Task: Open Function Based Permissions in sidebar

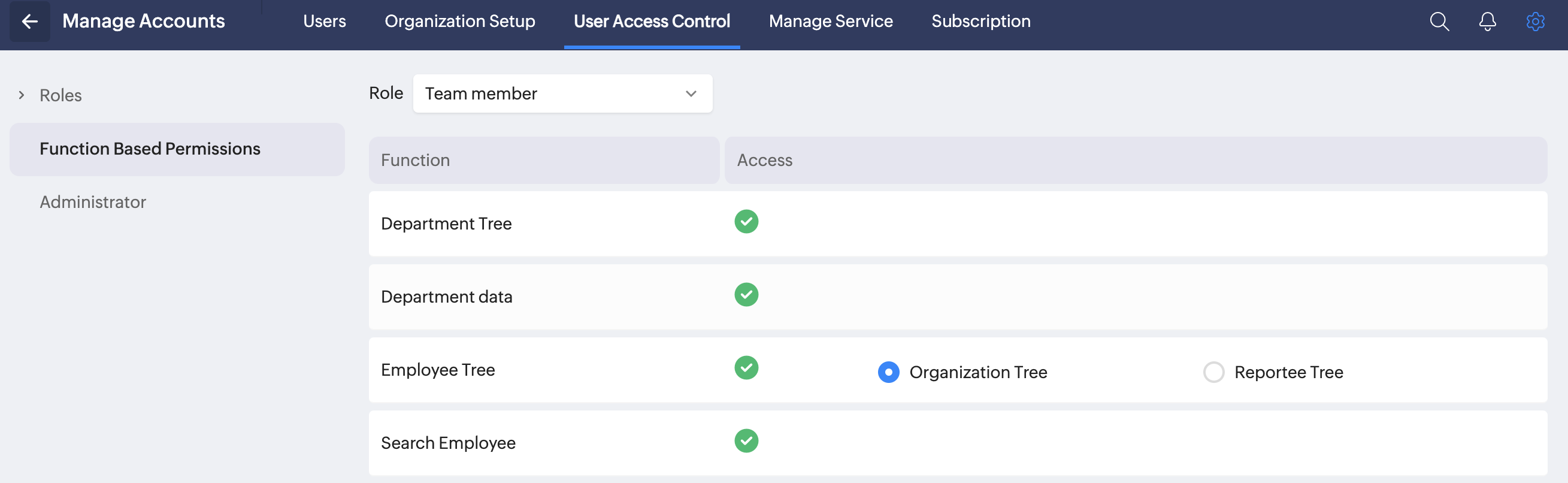Action: click(x=150, y=149)
